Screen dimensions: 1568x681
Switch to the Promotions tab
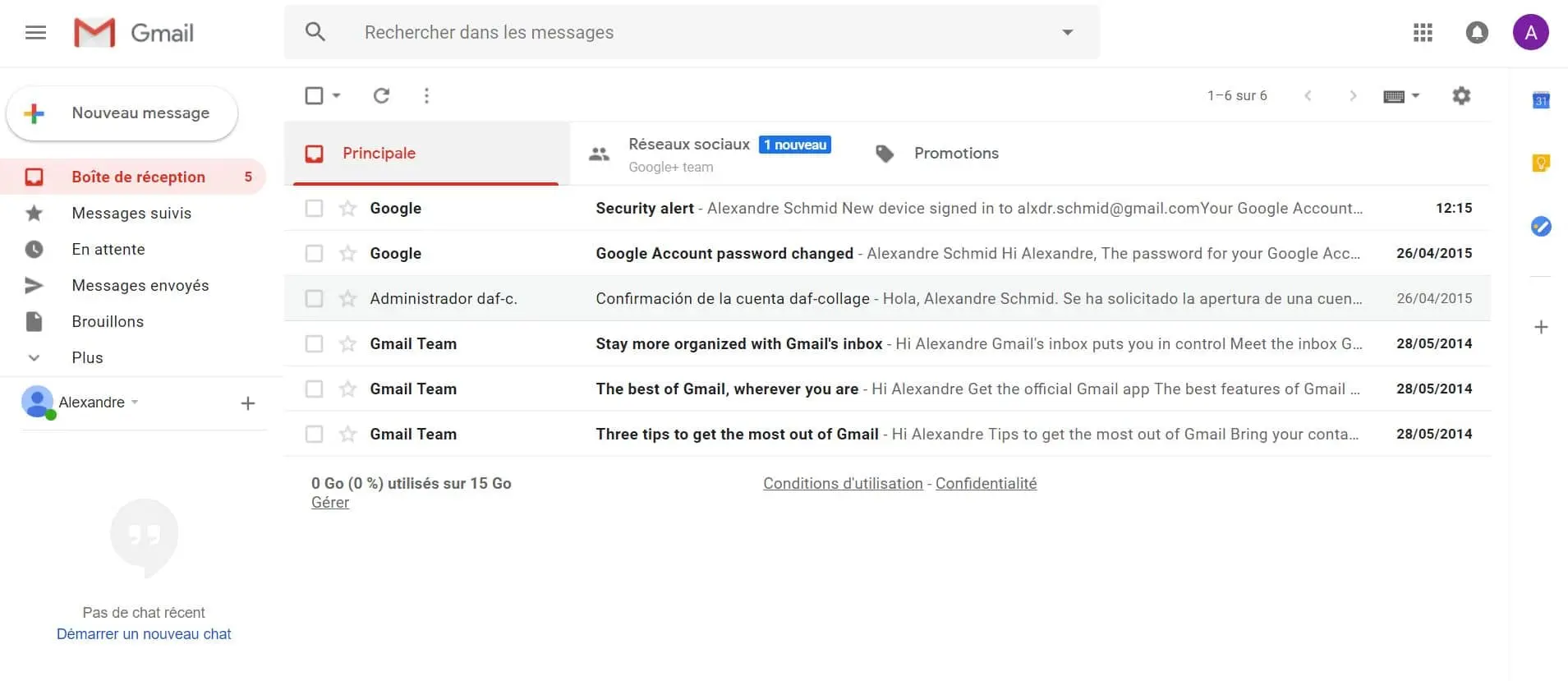tap(955, 154)
